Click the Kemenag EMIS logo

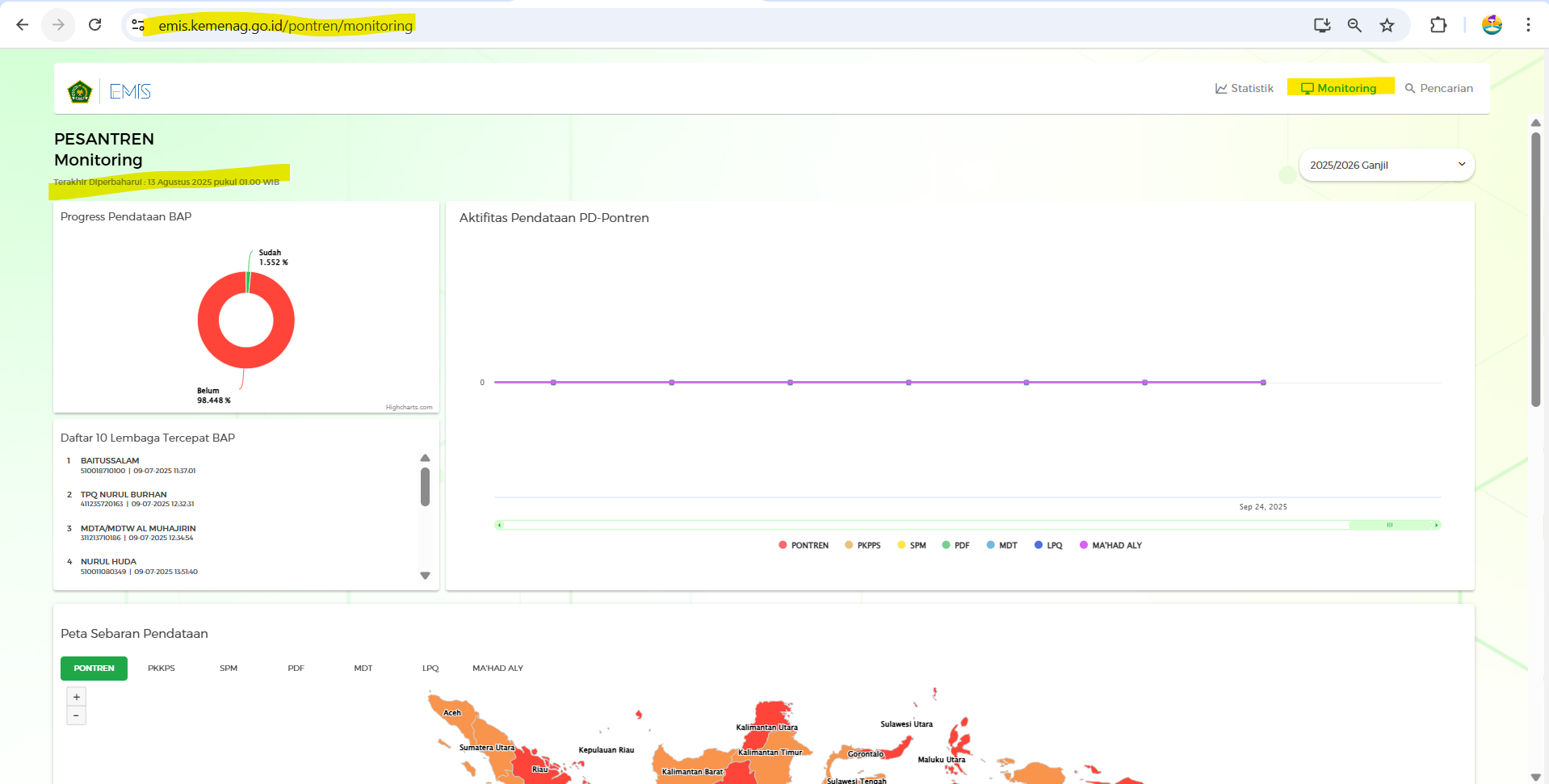coord(110,92)
